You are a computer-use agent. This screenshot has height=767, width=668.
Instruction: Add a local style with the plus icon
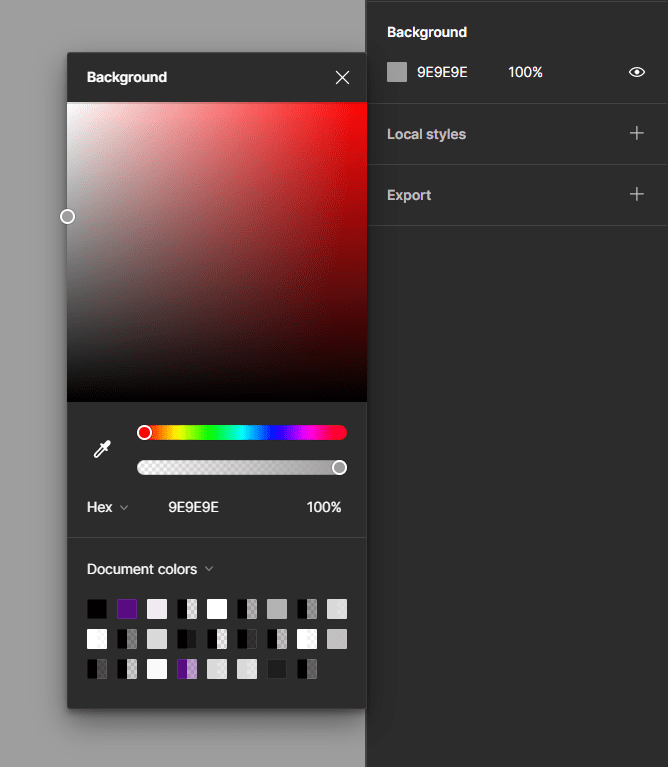pos(637,134)
